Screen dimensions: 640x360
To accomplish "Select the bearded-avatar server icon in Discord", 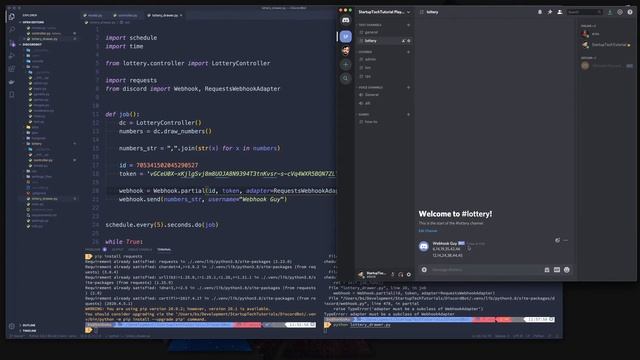I will (x=346, y=50).
